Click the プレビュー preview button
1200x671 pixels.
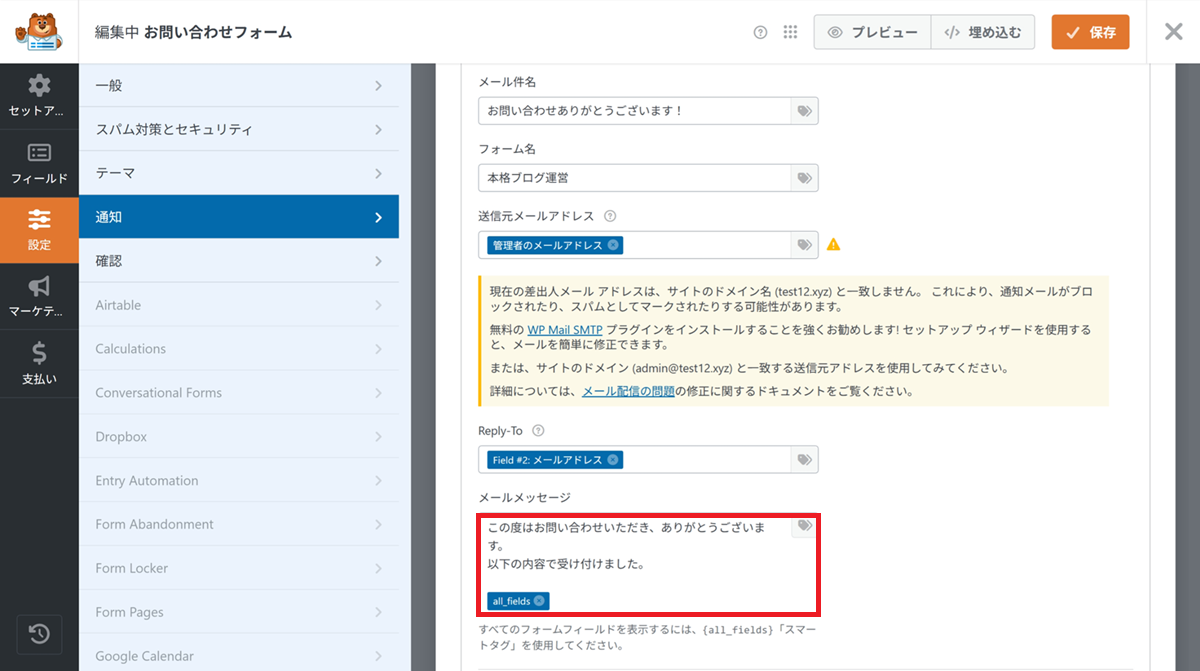point(872,32)
